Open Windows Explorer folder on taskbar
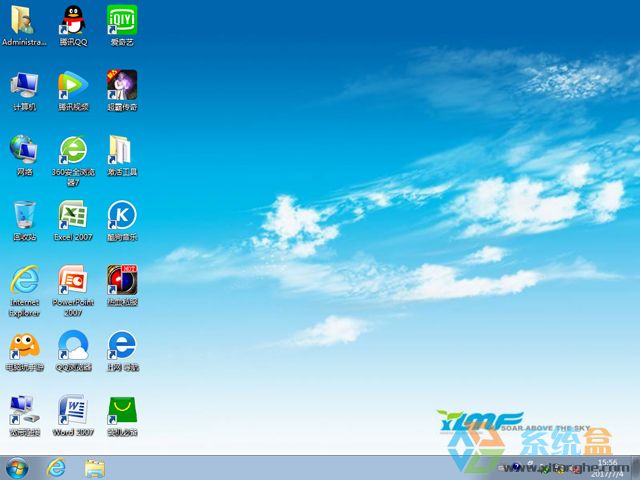The width and height of the screenshot is (640, 480). click(x=95, y=467)
